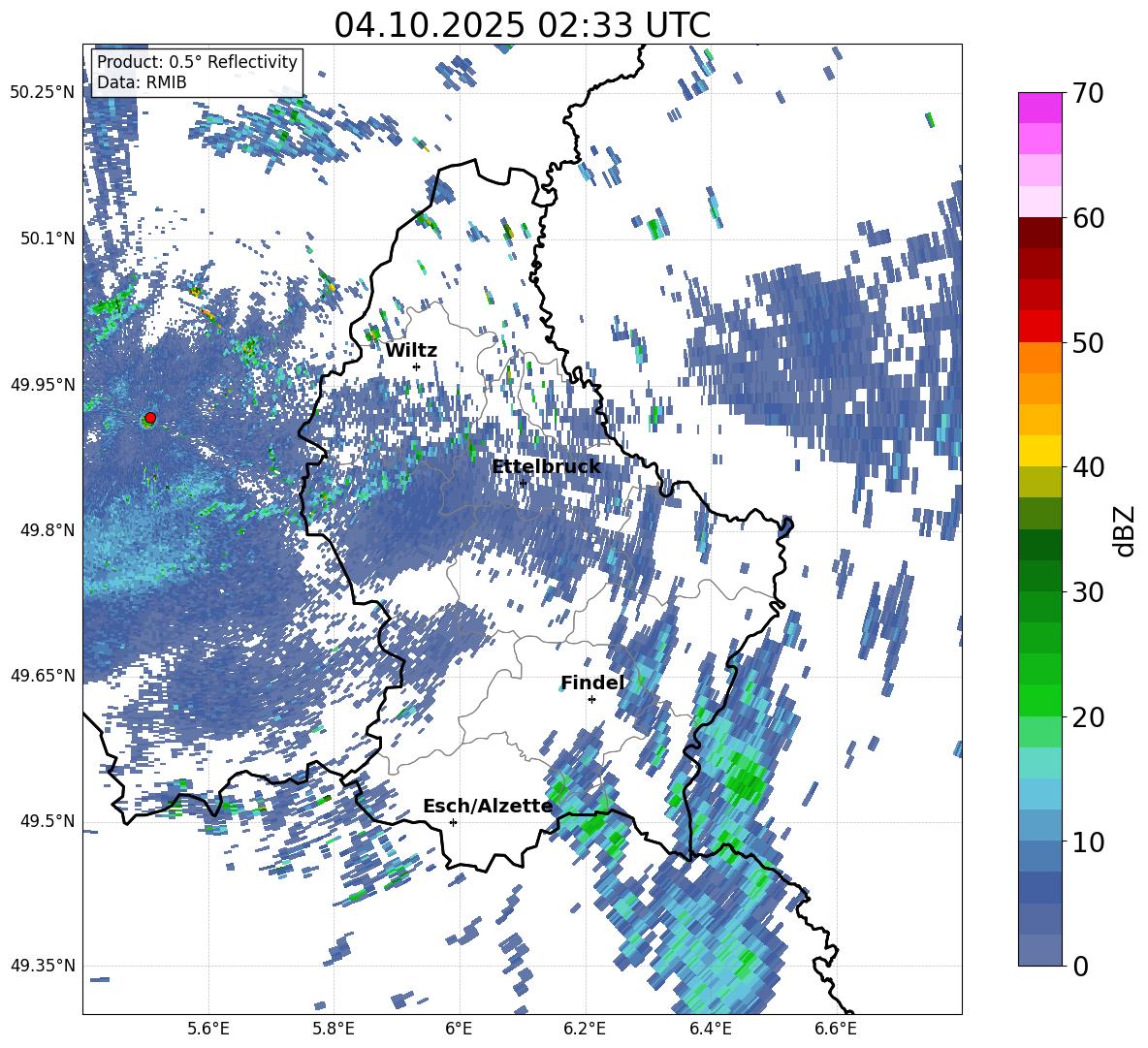The height and width of the screenshot is (1048, 1148).
Task: Click the Esch/Alzette station cross marker
Action: [453, 822]
